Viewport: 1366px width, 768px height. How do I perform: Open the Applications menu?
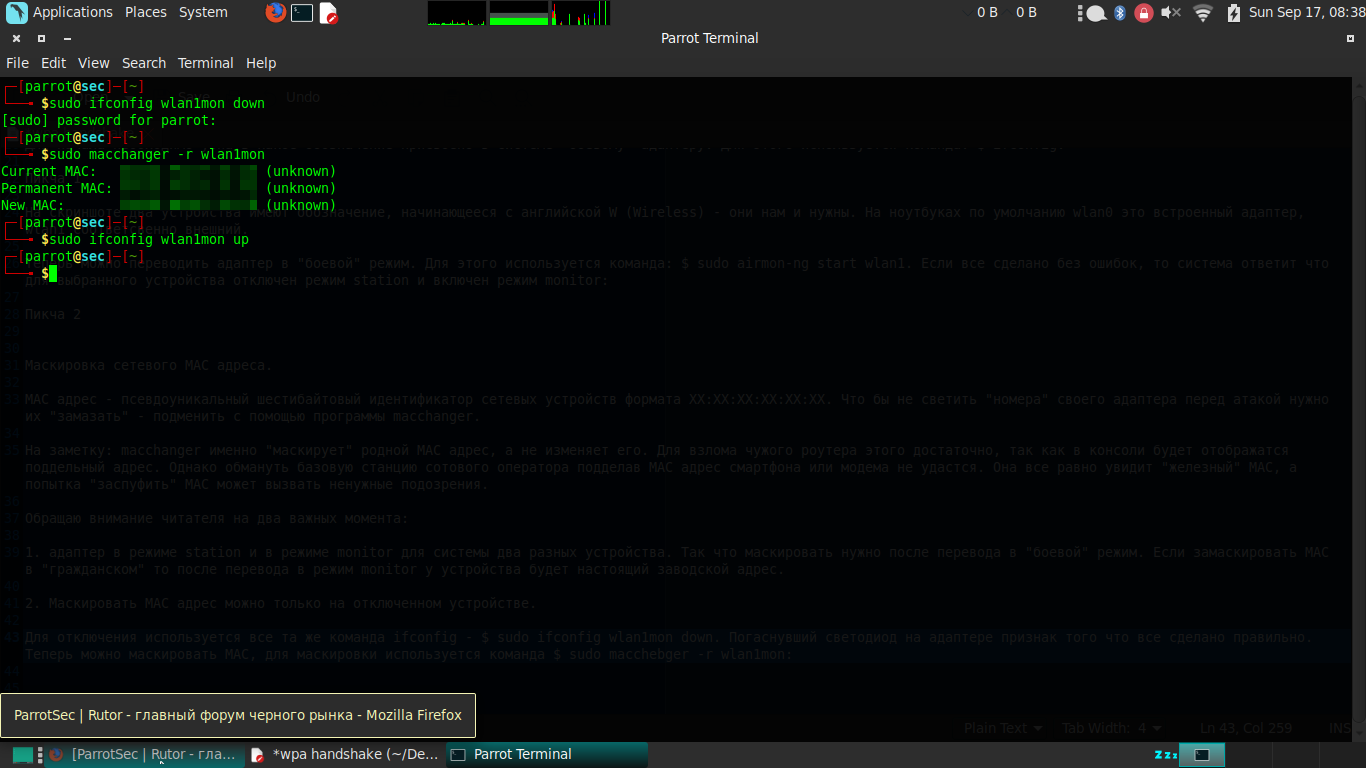pos(72,13)
